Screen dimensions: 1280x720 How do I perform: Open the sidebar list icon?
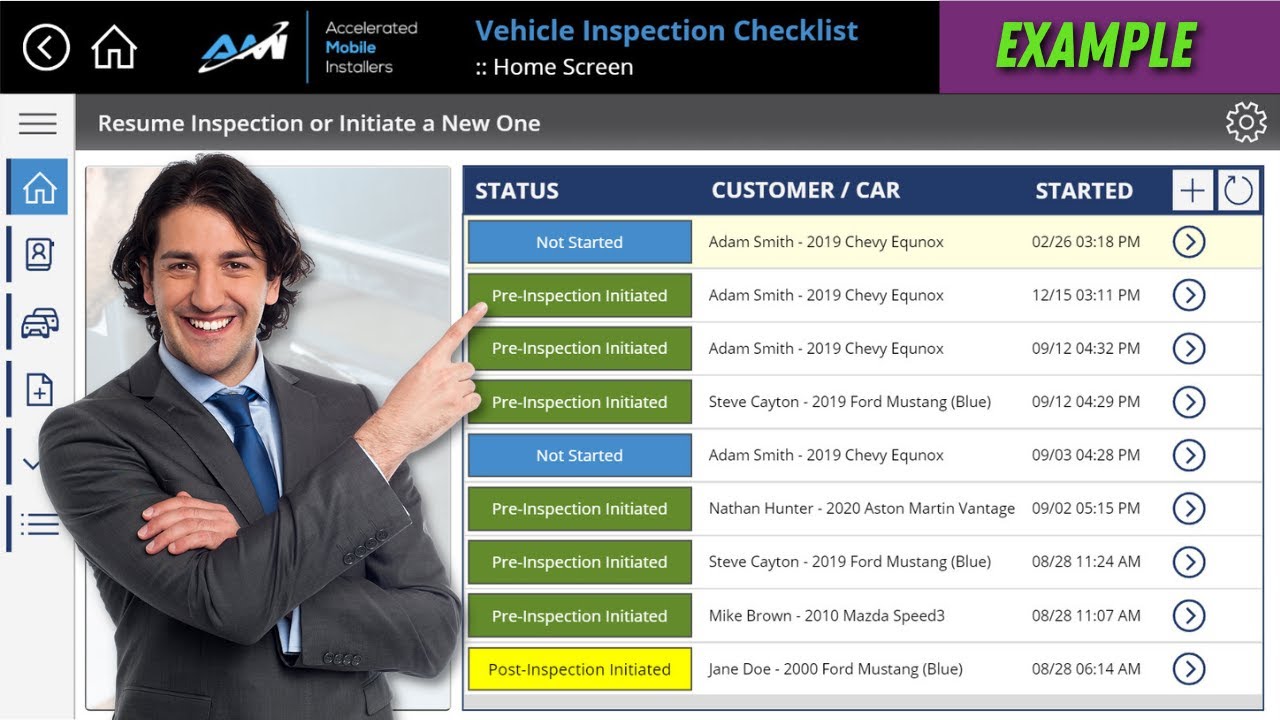pos(40,523)
